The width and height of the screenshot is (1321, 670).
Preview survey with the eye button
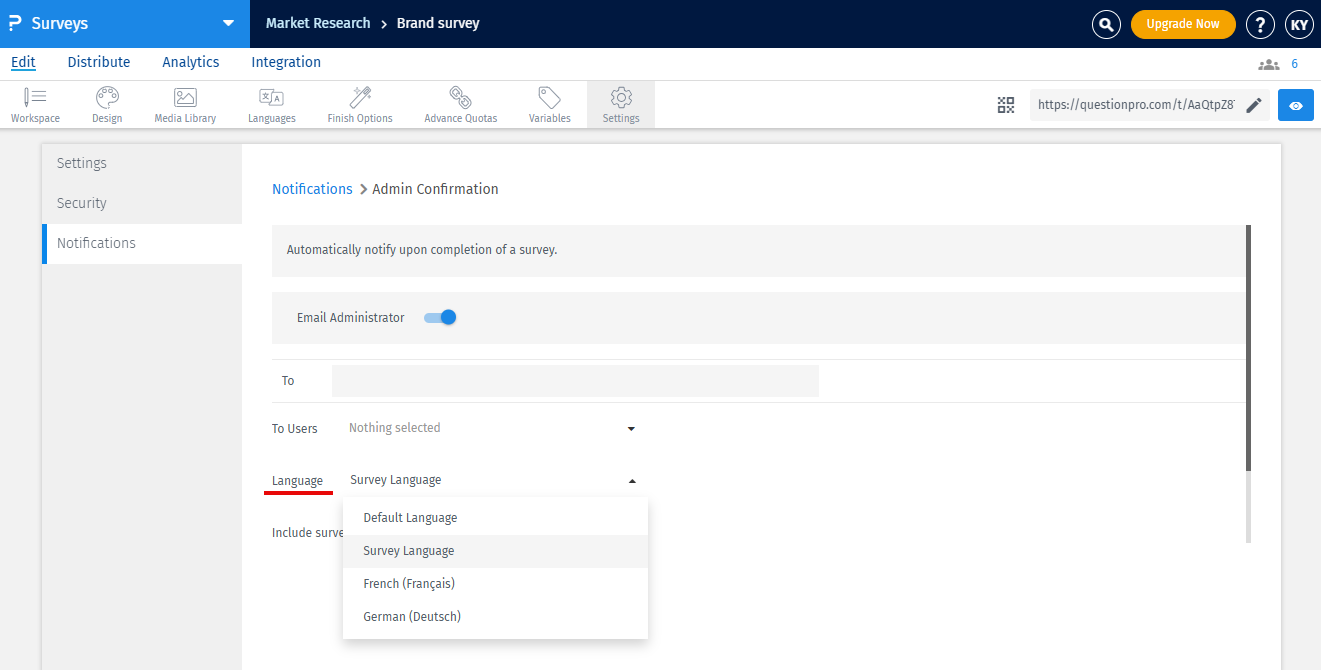(x=1296, y=105)
